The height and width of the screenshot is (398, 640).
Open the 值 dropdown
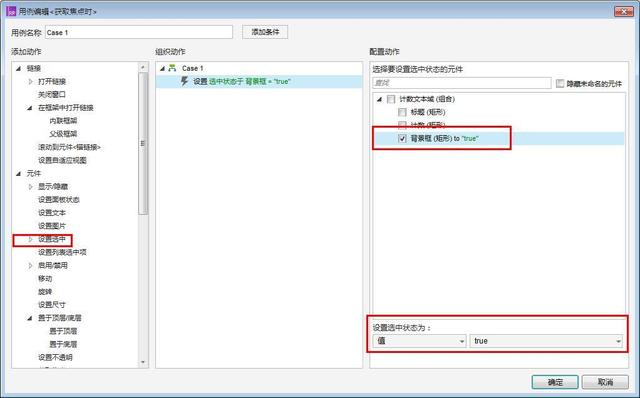point(419,341)
